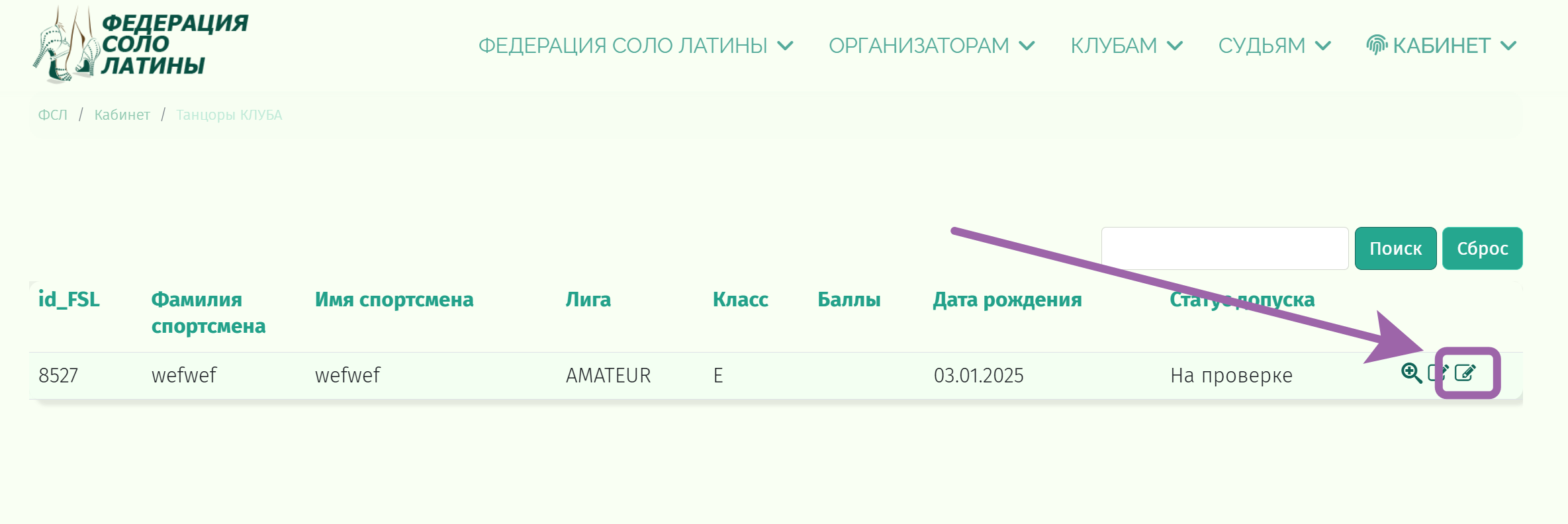The height and width of the screenshot is (524, 1568).
Task: Open the Кабинет breadcrumb link
Action: 122,115
